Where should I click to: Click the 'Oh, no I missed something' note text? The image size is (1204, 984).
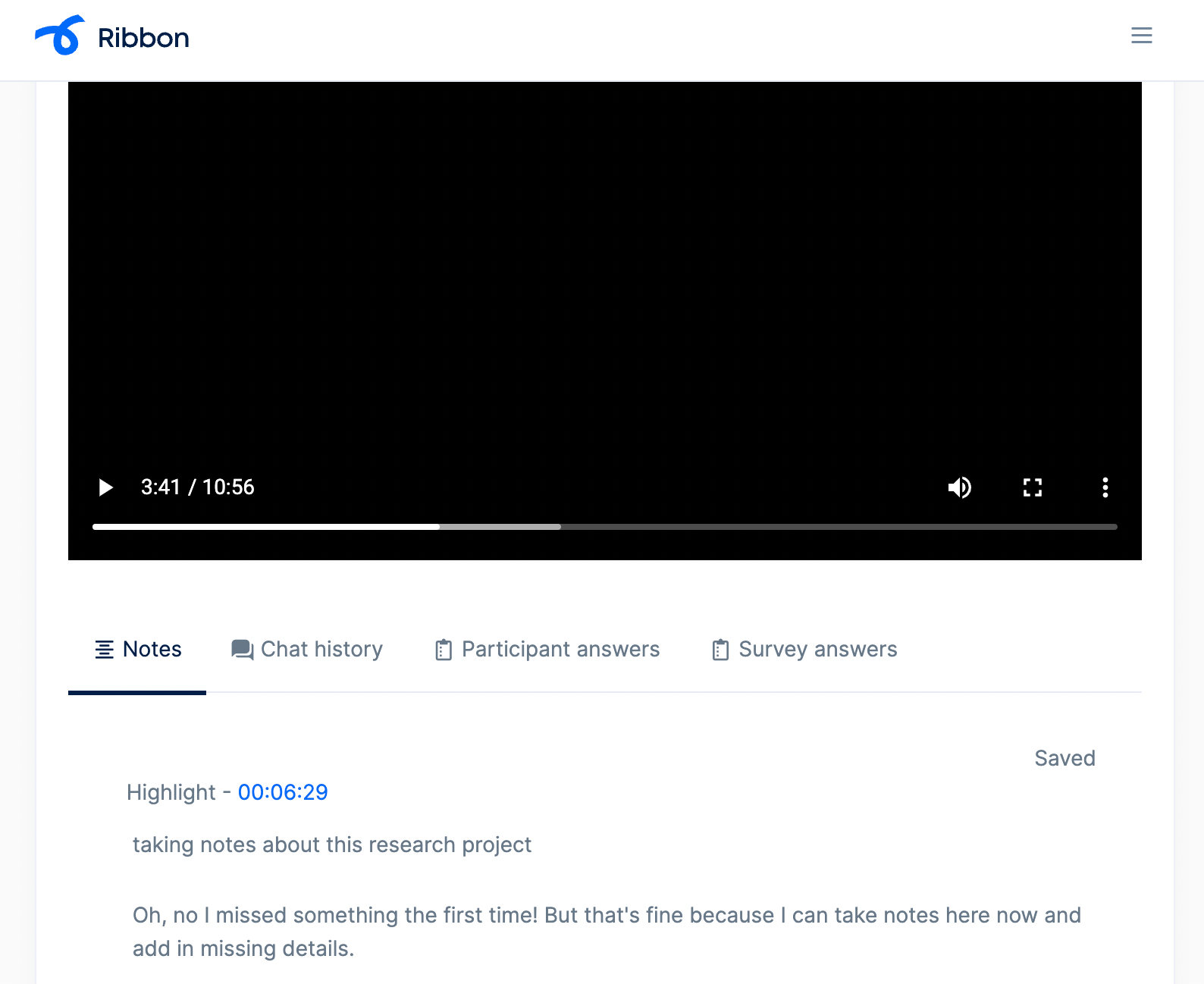tap(607, 932)
